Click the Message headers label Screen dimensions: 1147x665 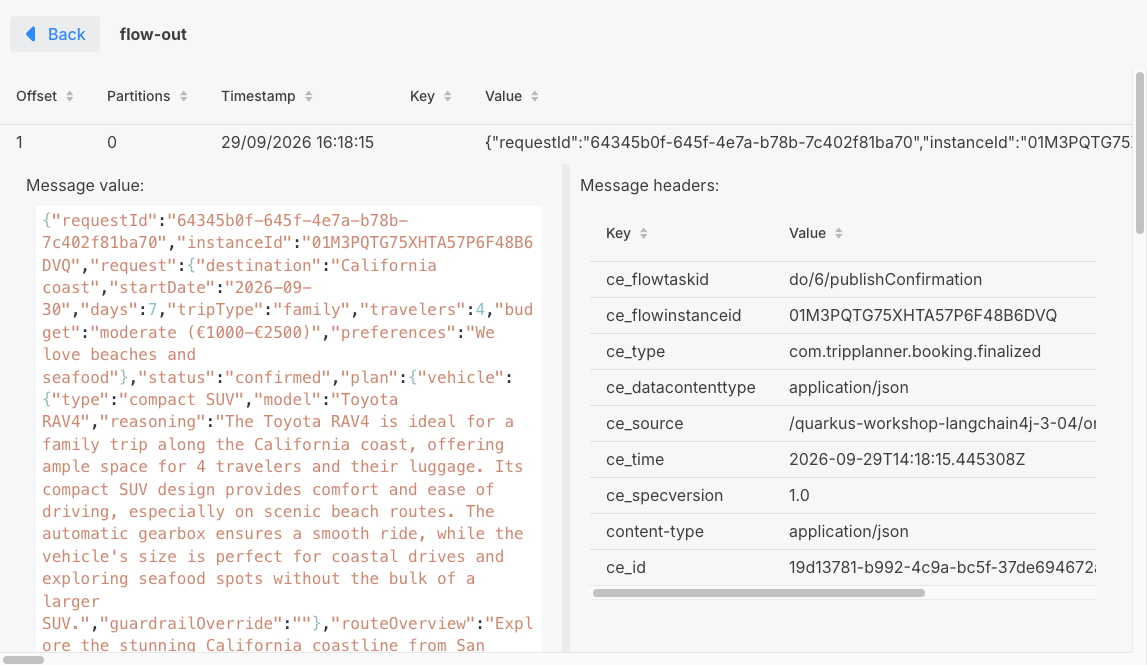[650, 186]
